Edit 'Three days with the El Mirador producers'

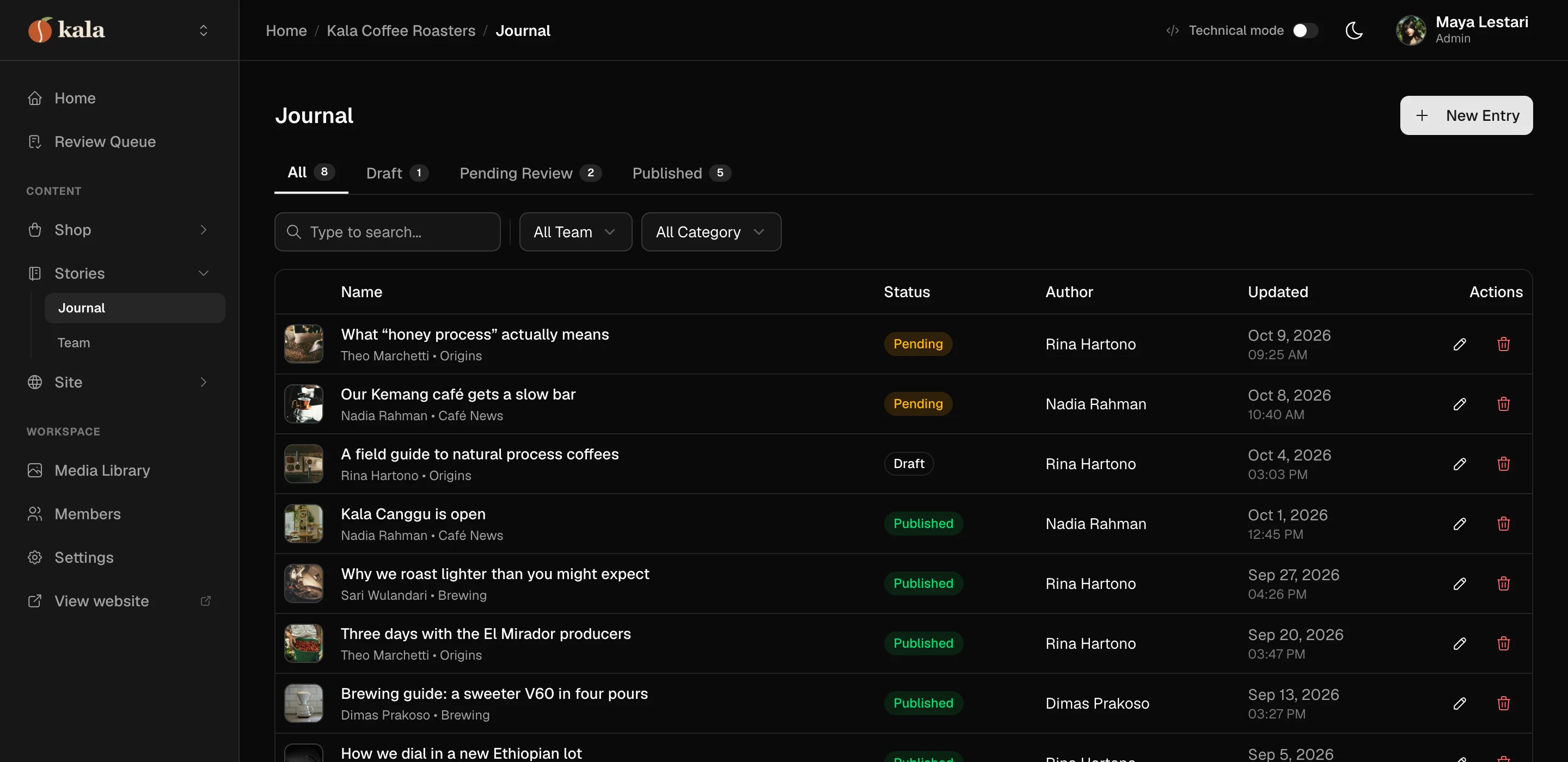click(x=1460, y=643)
